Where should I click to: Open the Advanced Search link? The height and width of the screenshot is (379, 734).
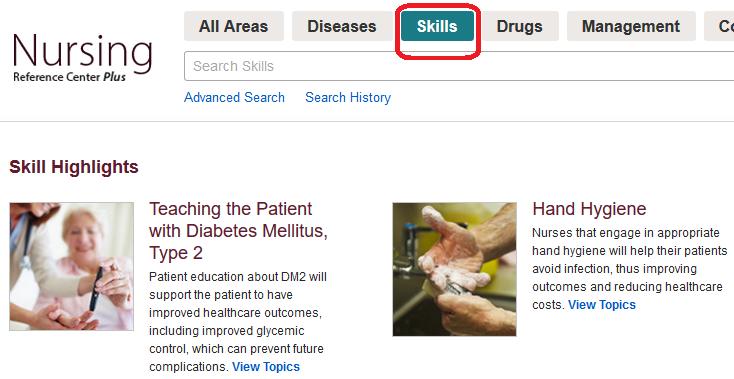[234, 97]
